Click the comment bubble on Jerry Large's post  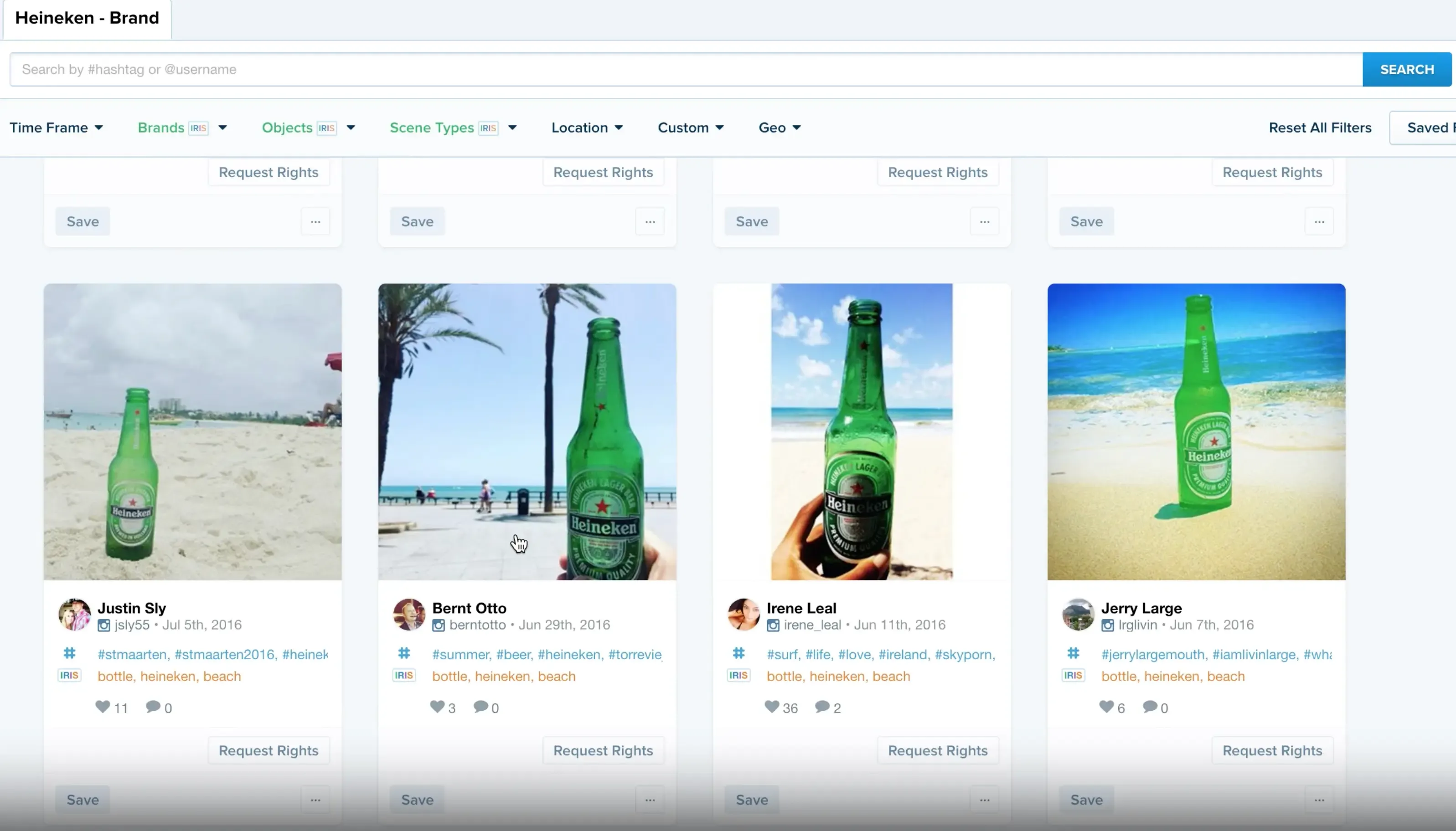(x=1150, y=707)
